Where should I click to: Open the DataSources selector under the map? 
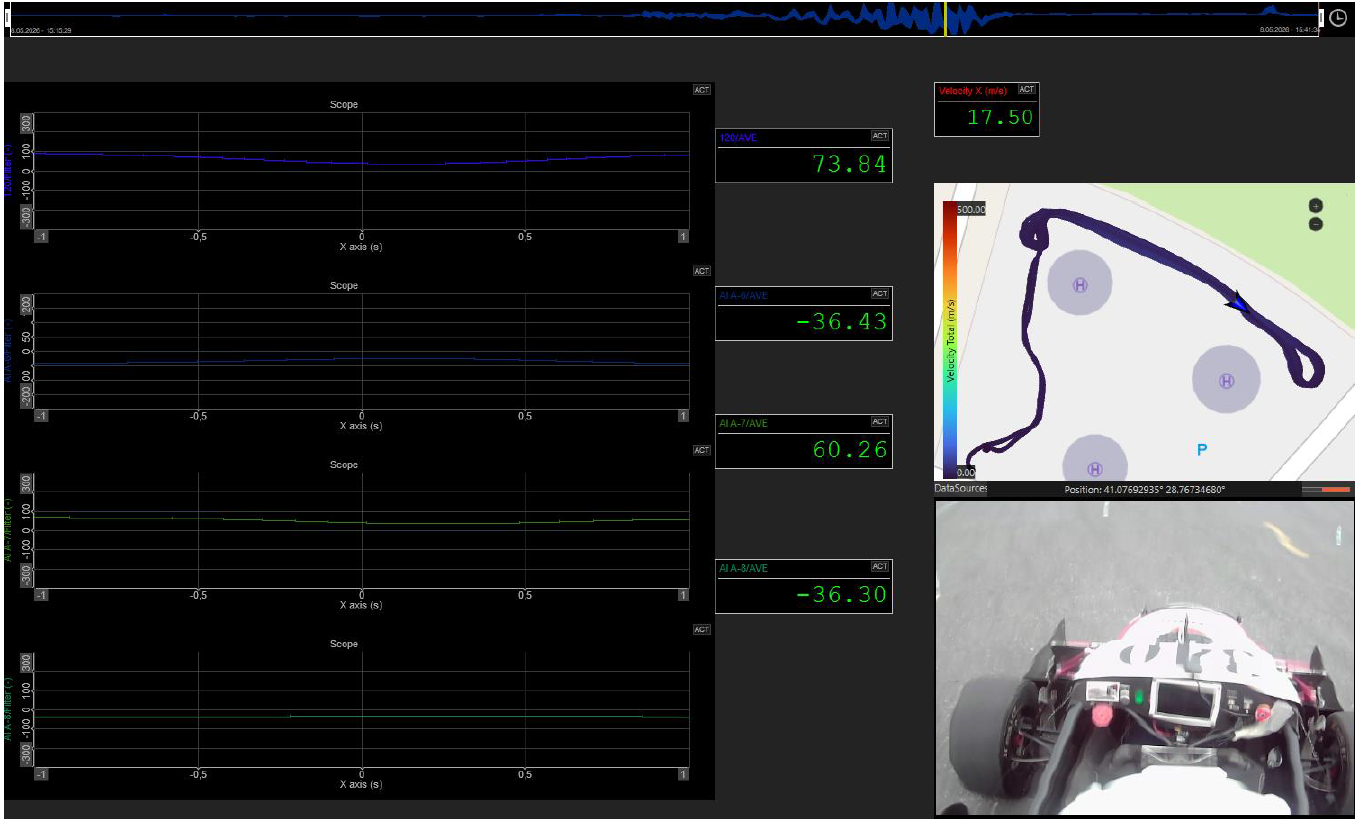(961, 489)
